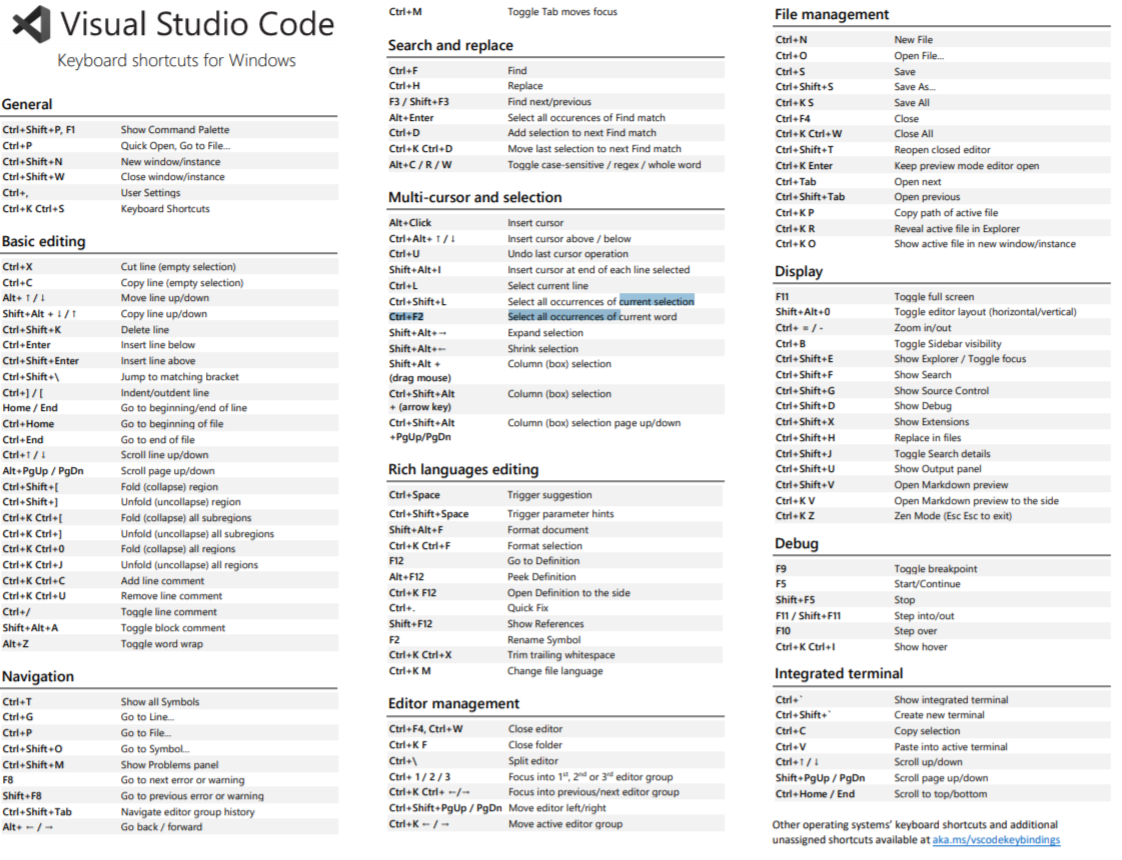Click the "File management" section heading
1122x860 pixels.
831,14
